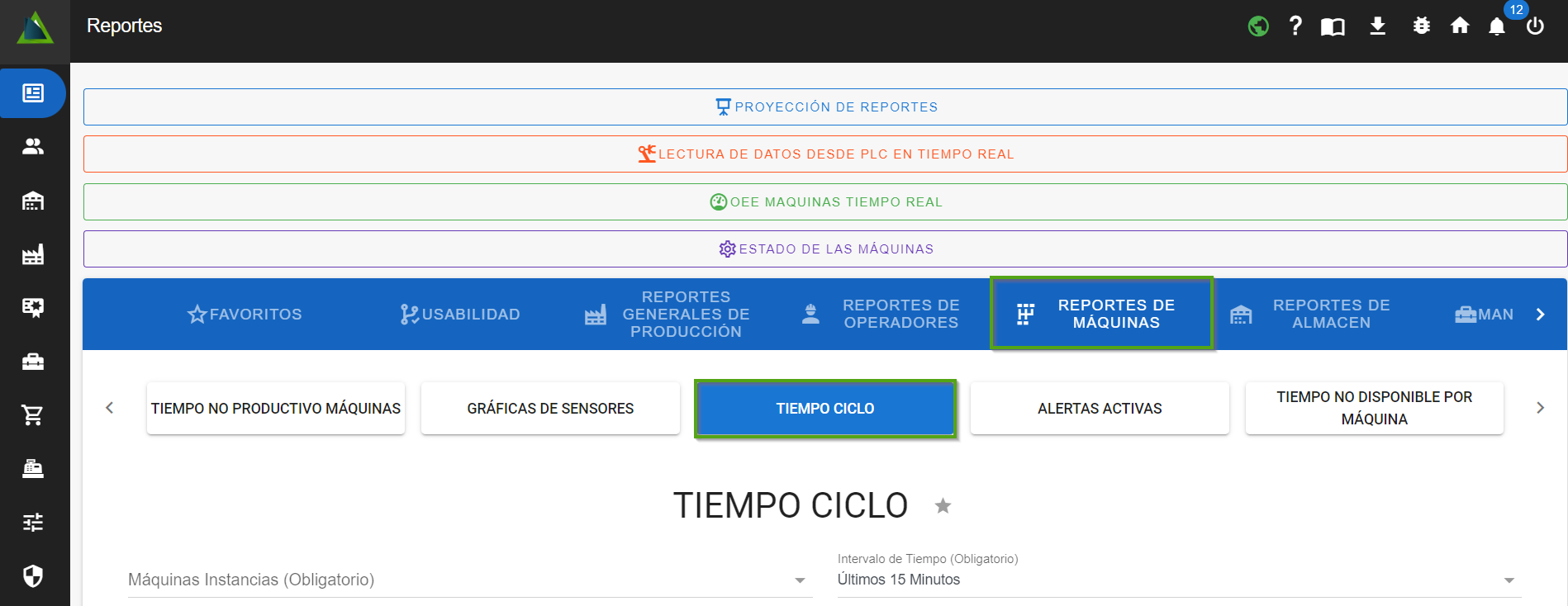Mark Tiempo Ciclo as favorite star
The height and width of the screenshot is (606, 1568).
(x=943, y=506)
